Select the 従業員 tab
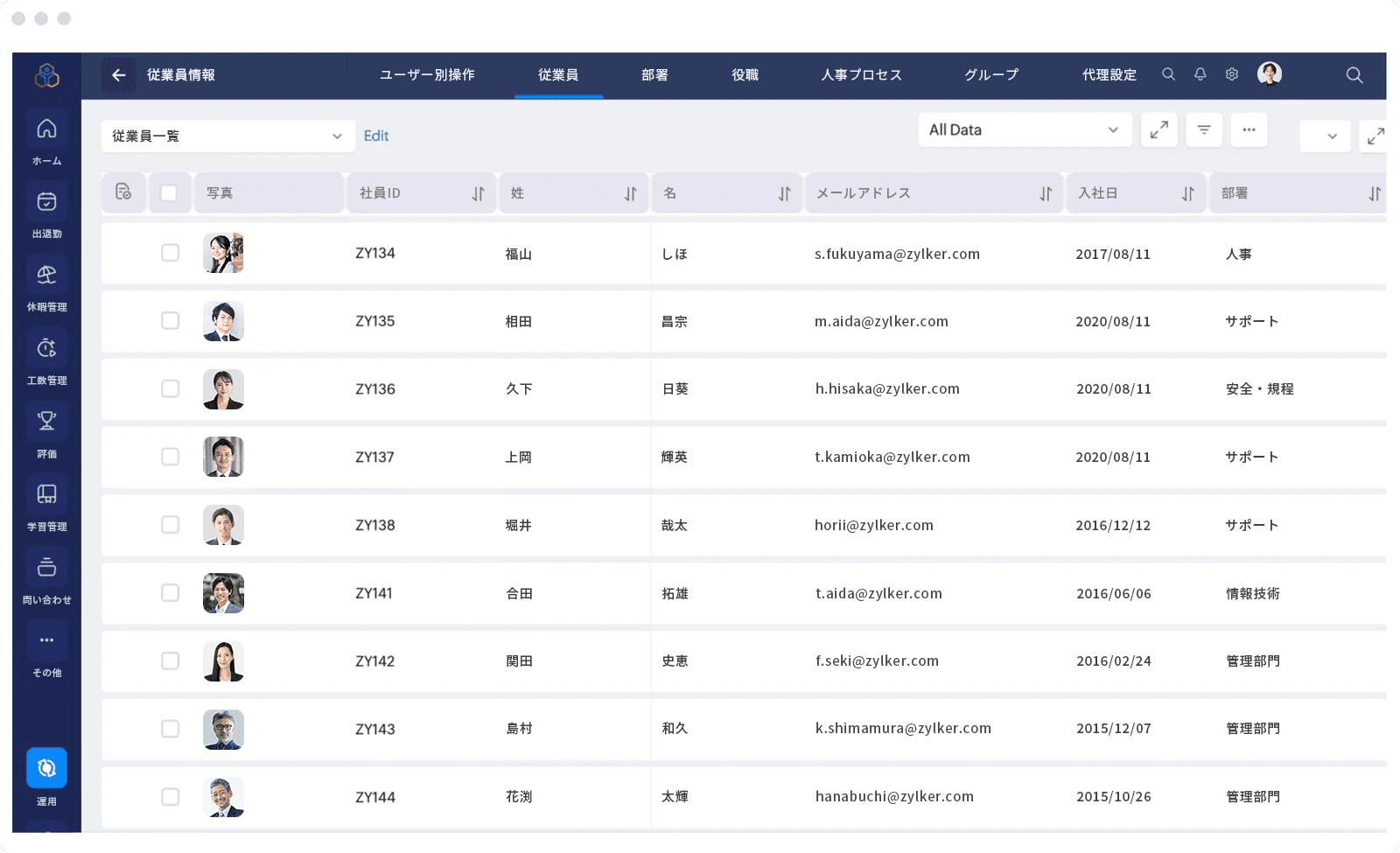This screenshot has height=853, width=1400. coord(558,75)
